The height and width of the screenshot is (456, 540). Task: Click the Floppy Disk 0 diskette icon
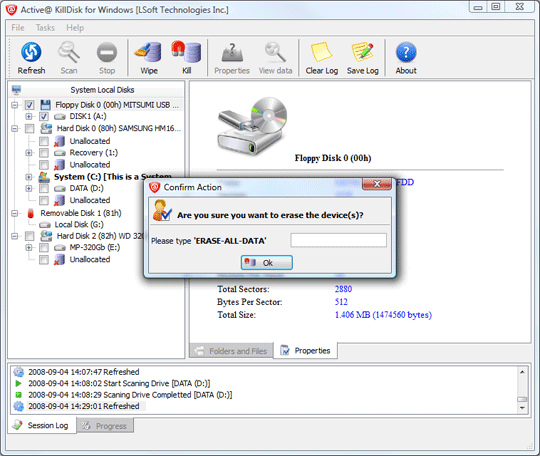pyautogui.click(x=45, y=105)
